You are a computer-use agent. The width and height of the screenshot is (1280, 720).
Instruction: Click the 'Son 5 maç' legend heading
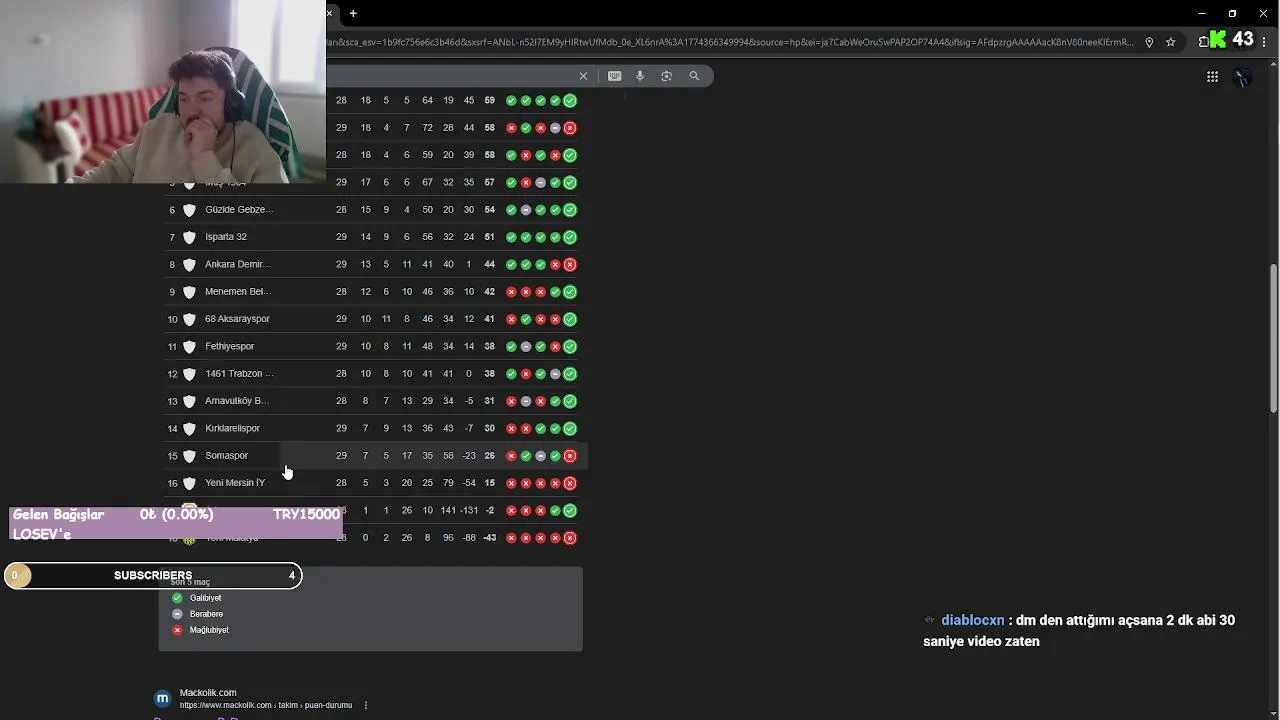point(191,582)
